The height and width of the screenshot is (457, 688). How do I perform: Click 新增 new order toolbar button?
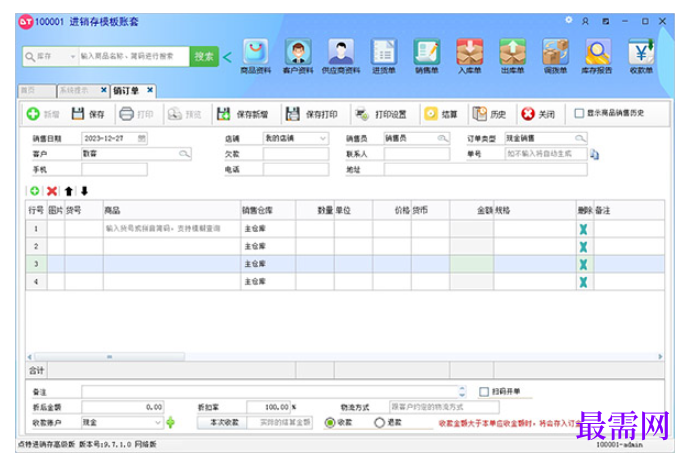[x=43, y=114]
